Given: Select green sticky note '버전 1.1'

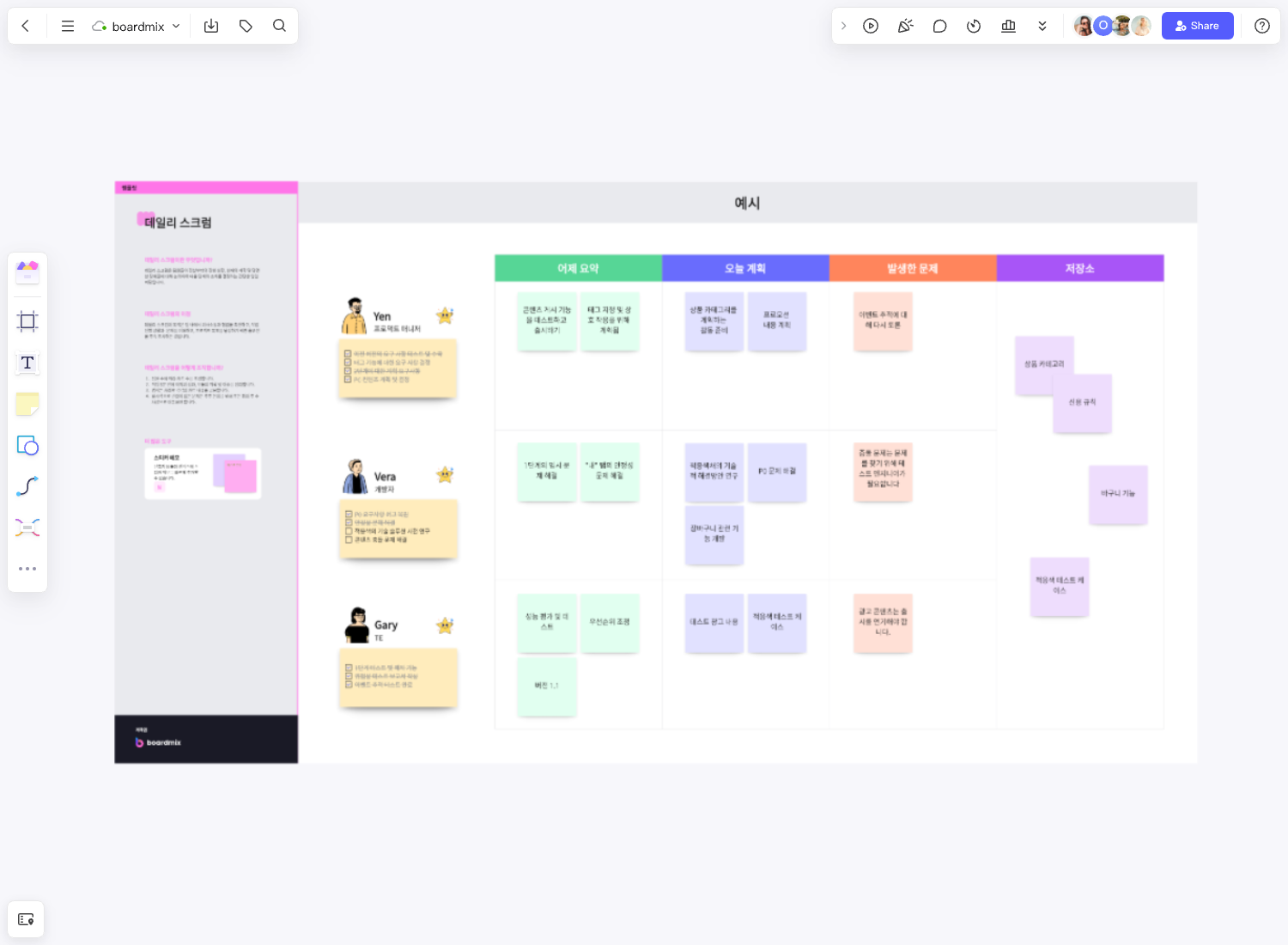Looking at the screenshot, I should tap(547, 686).
